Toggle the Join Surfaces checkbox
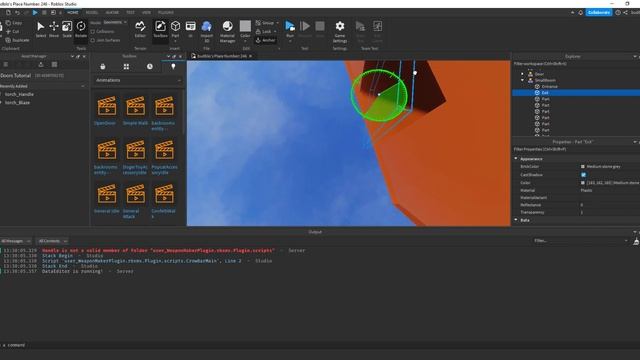Viewport: 640px width, 360px height. (93, 40)
